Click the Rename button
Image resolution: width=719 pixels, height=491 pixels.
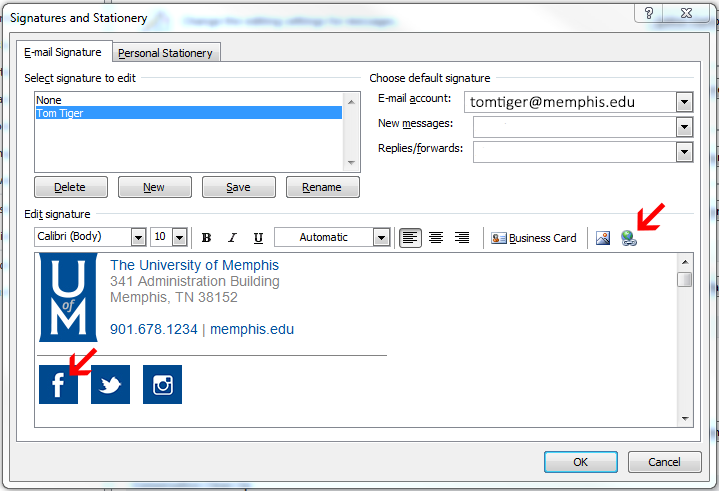[322, 187]
